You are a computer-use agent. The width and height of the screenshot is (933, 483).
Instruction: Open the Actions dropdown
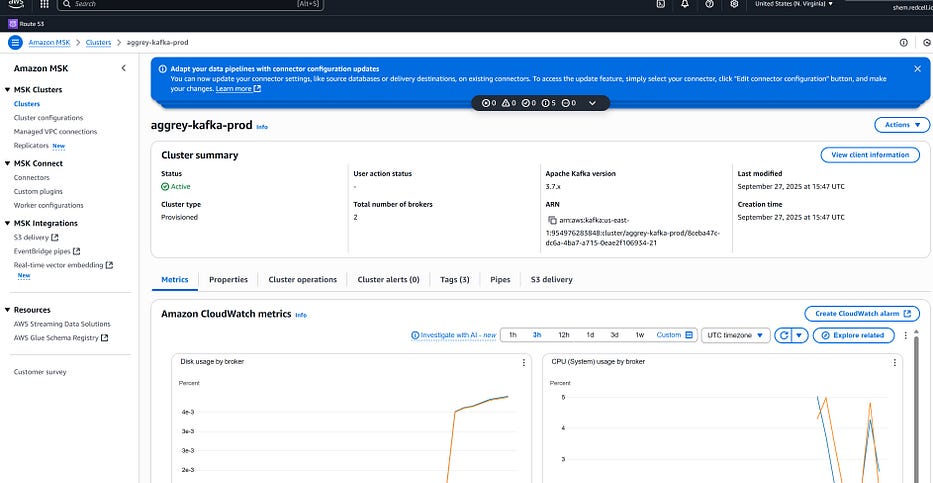pyautogui.click(x=901, y=125)
